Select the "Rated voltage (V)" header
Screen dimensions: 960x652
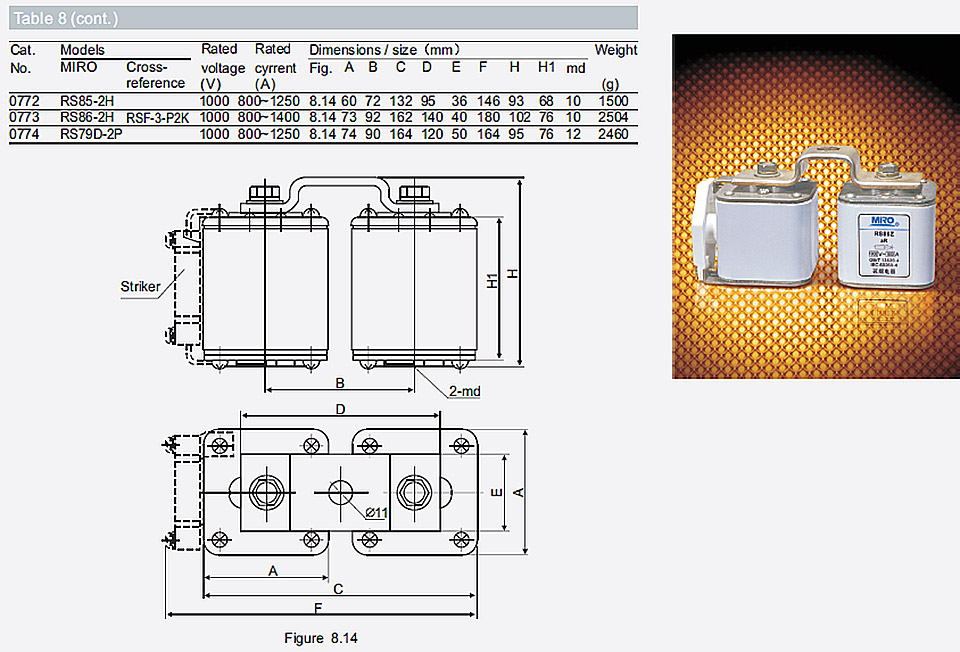pos(223,67)
